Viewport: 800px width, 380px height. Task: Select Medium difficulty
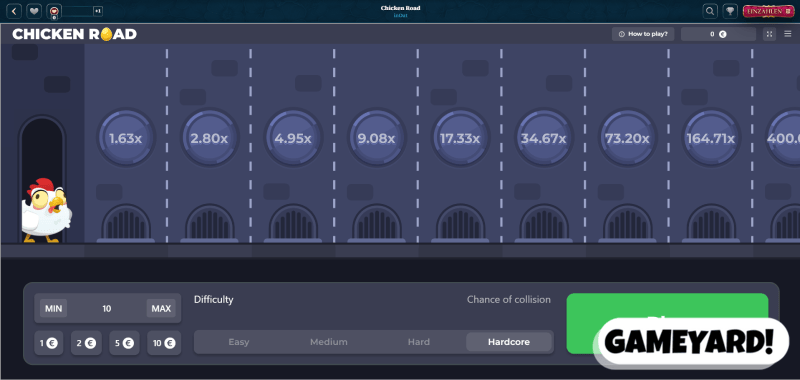[x=329, y=342]
